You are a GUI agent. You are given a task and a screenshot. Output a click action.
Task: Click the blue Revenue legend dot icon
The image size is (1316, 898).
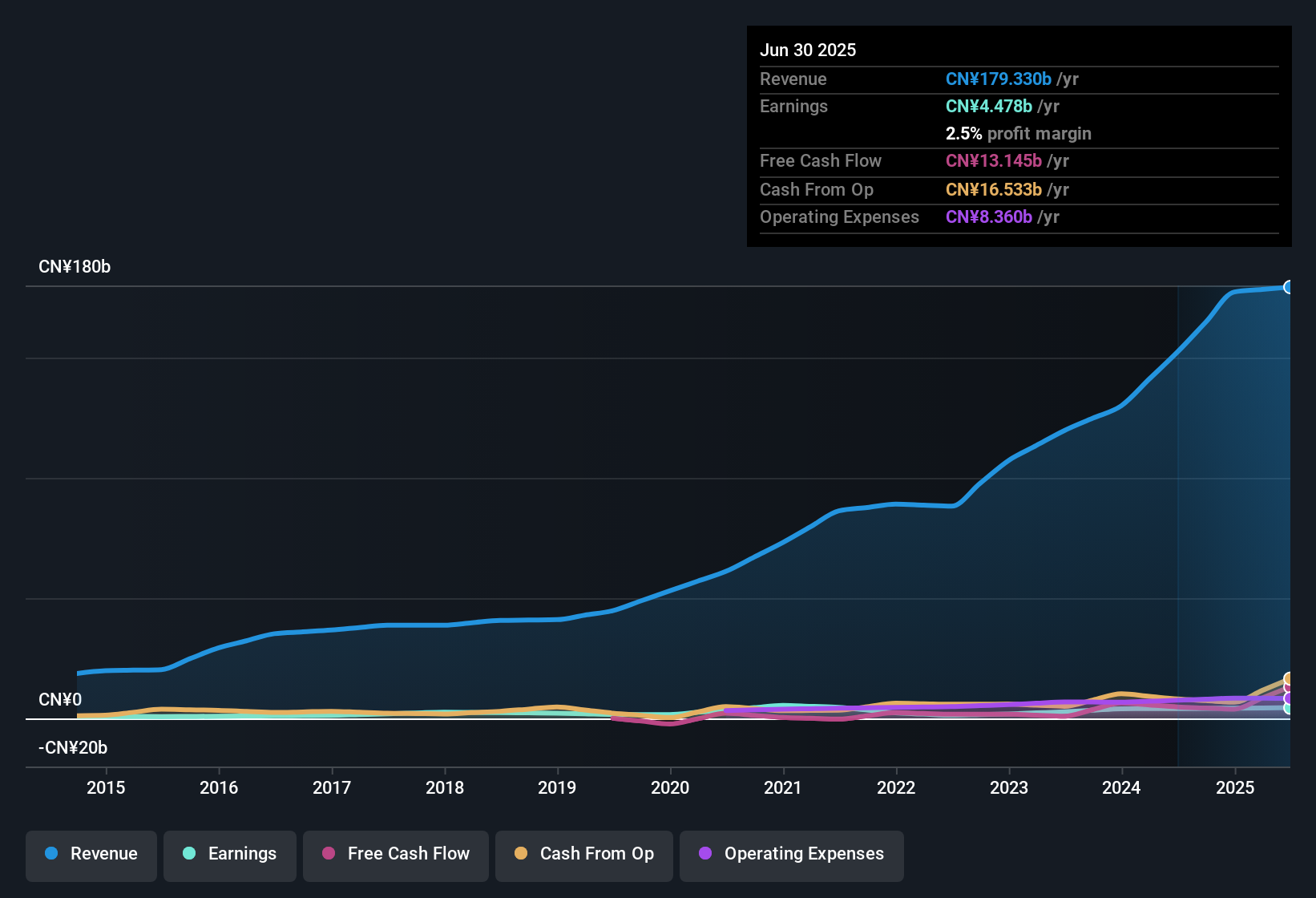(50, 854)
